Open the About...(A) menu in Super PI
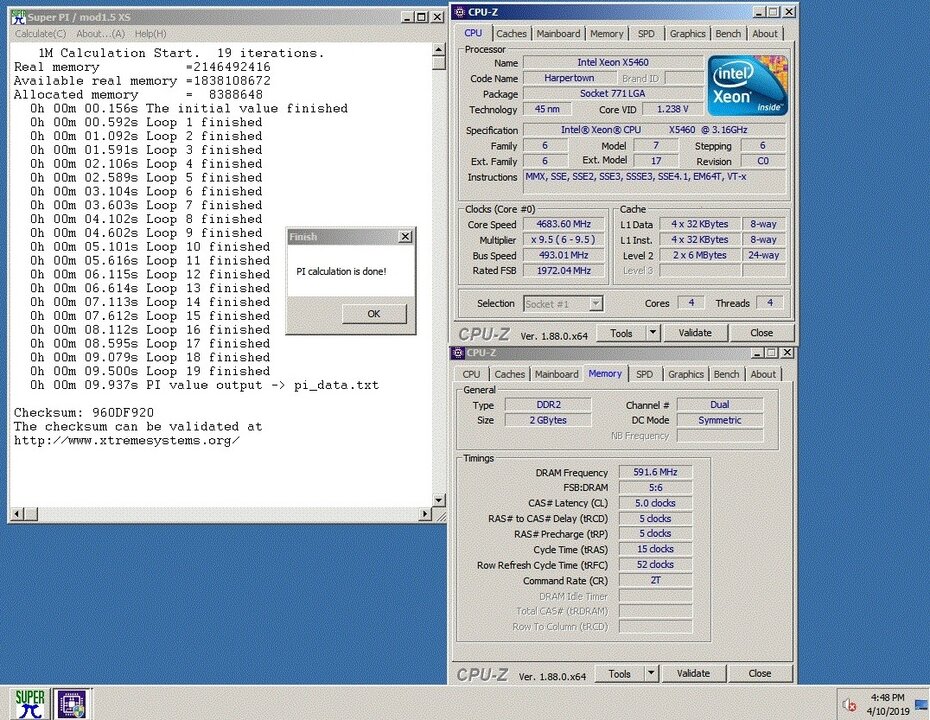 point(100,34)
